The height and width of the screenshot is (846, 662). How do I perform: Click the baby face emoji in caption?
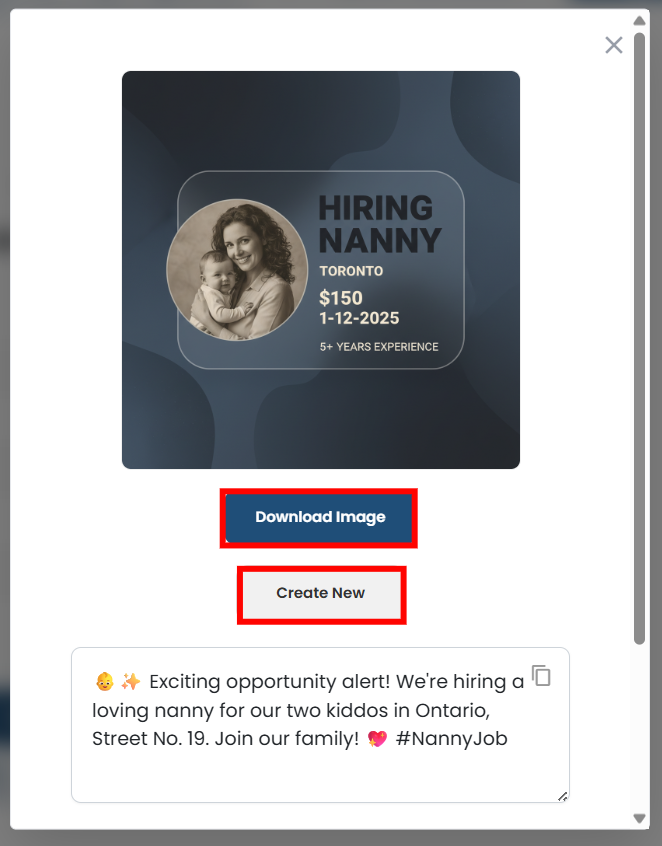click(x=105, y=681)
